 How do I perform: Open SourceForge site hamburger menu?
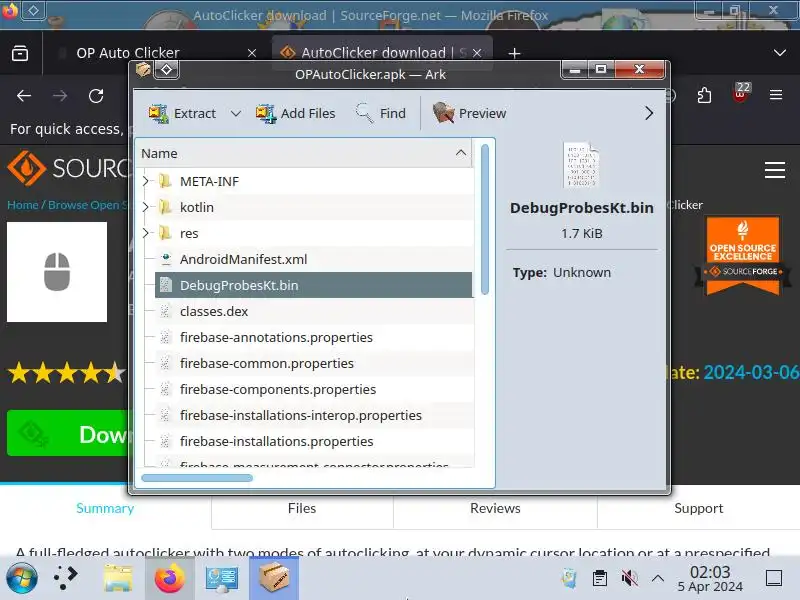coord(774,170)
